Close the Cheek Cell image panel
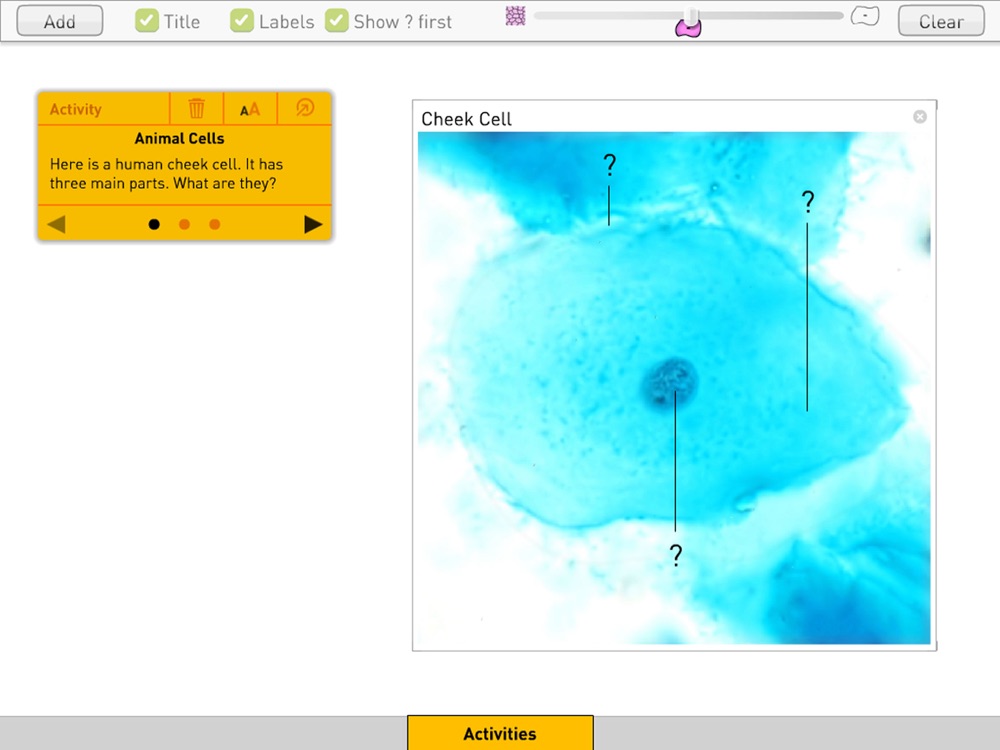The image size is (1000, 750). 920,117
